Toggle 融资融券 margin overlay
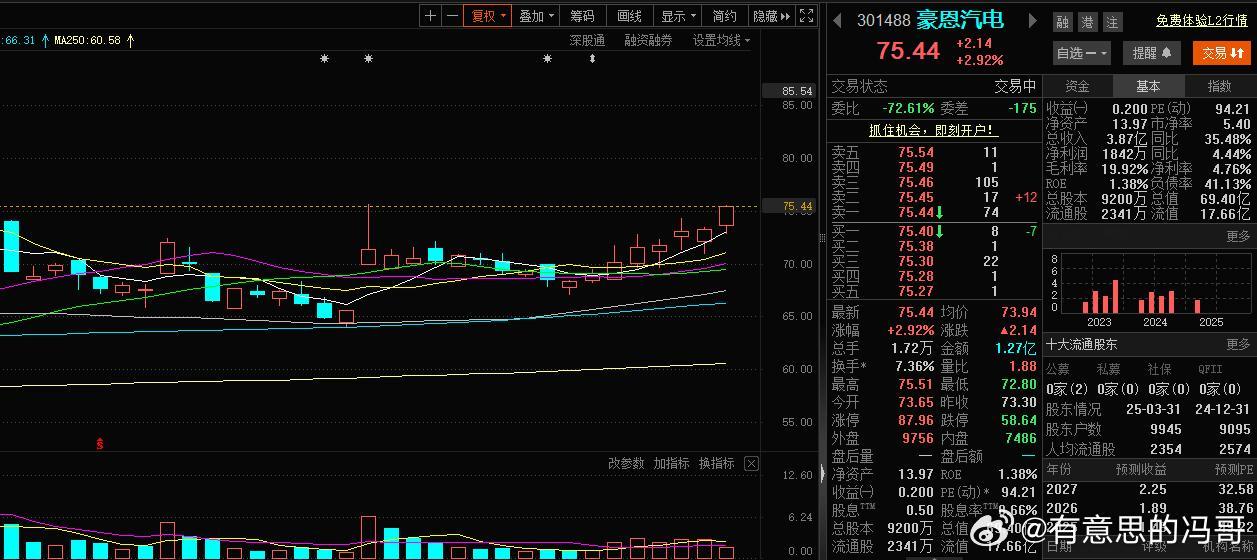The height and width of the screenshot is (560, 1257). click(x=648, y=40)
